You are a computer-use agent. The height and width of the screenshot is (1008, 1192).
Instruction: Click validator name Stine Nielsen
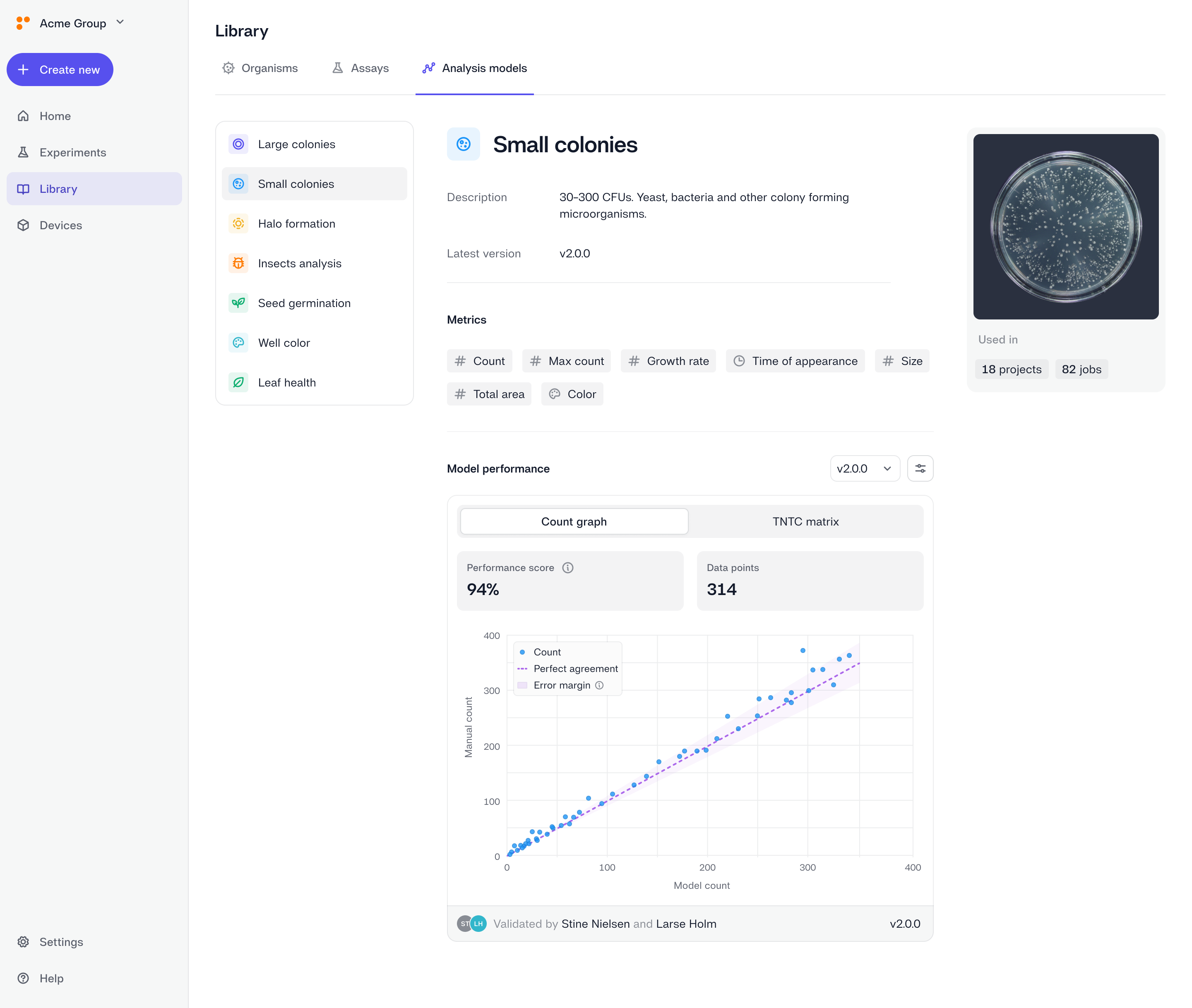point(596,924)
